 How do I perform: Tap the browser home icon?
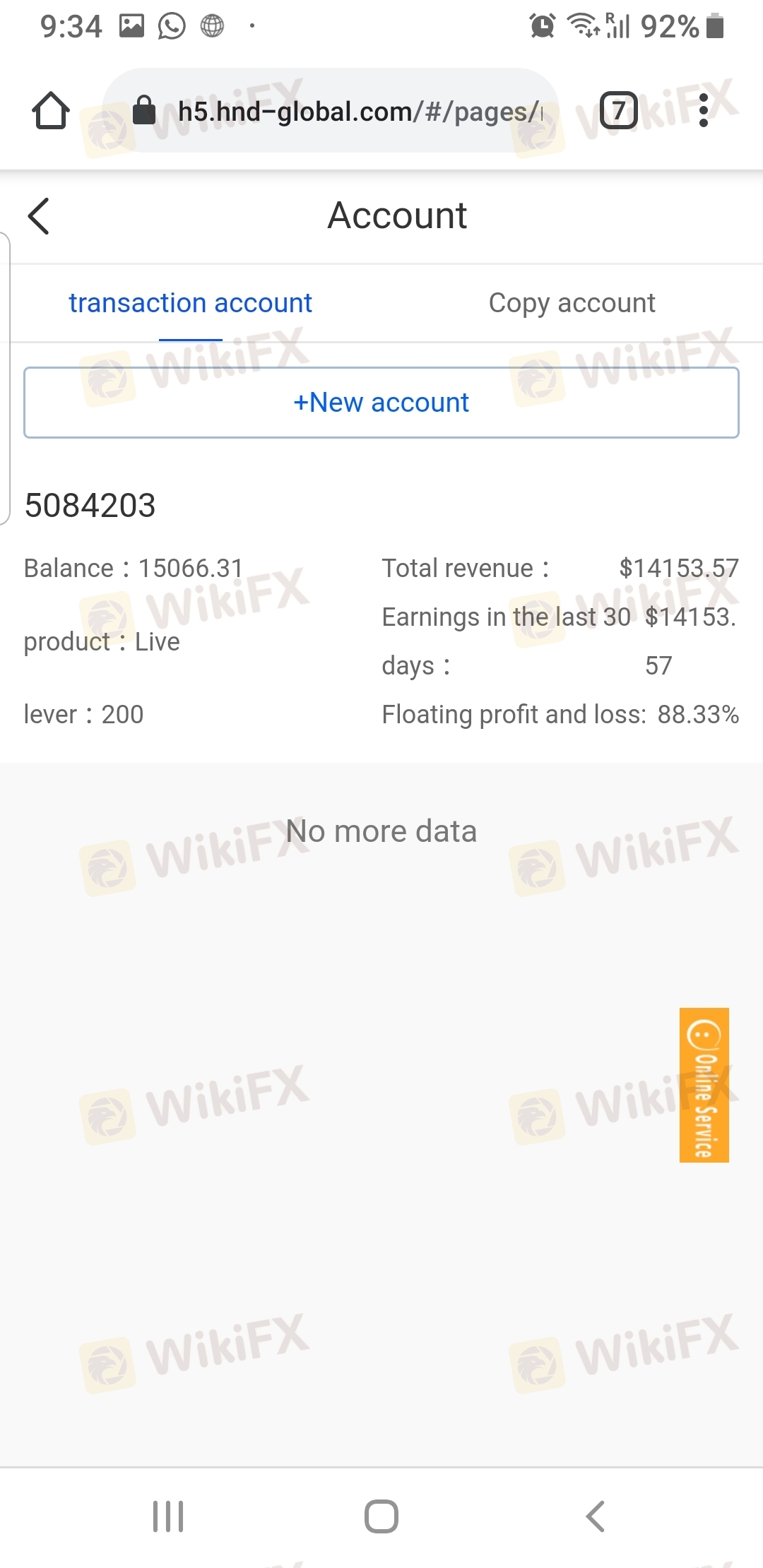(51, 111)
